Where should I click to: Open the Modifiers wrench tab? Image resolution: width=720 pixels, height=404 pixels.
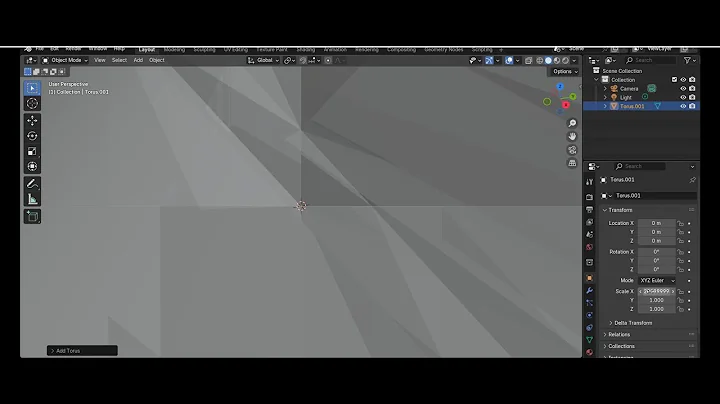tap(590, 291)
